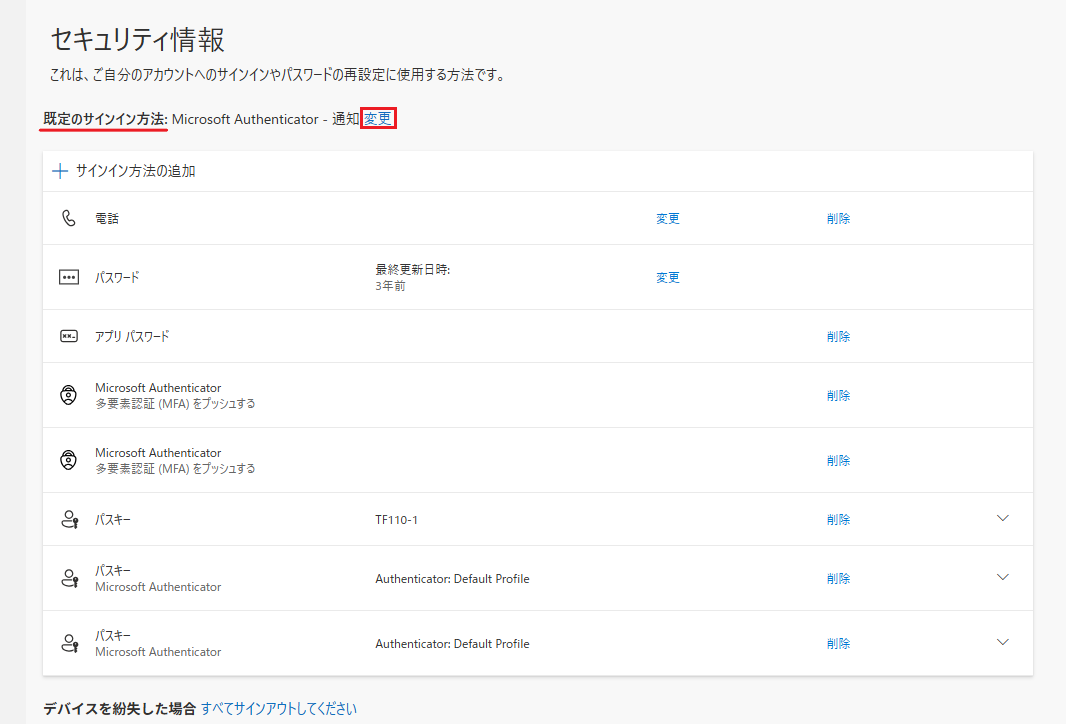
Task: Click すべてサインアウトしてください link
Action: [x=278, y=709]
